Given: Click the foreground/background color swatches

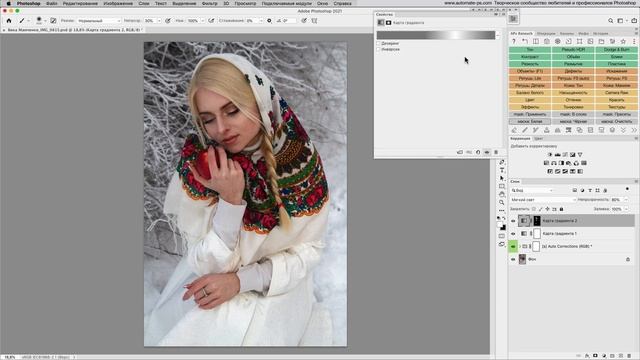Looking at the screenshot, I should (x=502, y=226).
